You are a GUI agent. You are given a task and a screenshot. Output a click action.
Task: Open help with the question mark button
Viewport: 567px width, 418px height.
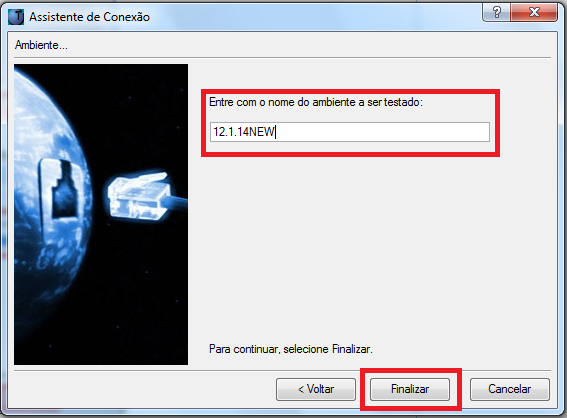pyautogui.click(x=496, y=12)
